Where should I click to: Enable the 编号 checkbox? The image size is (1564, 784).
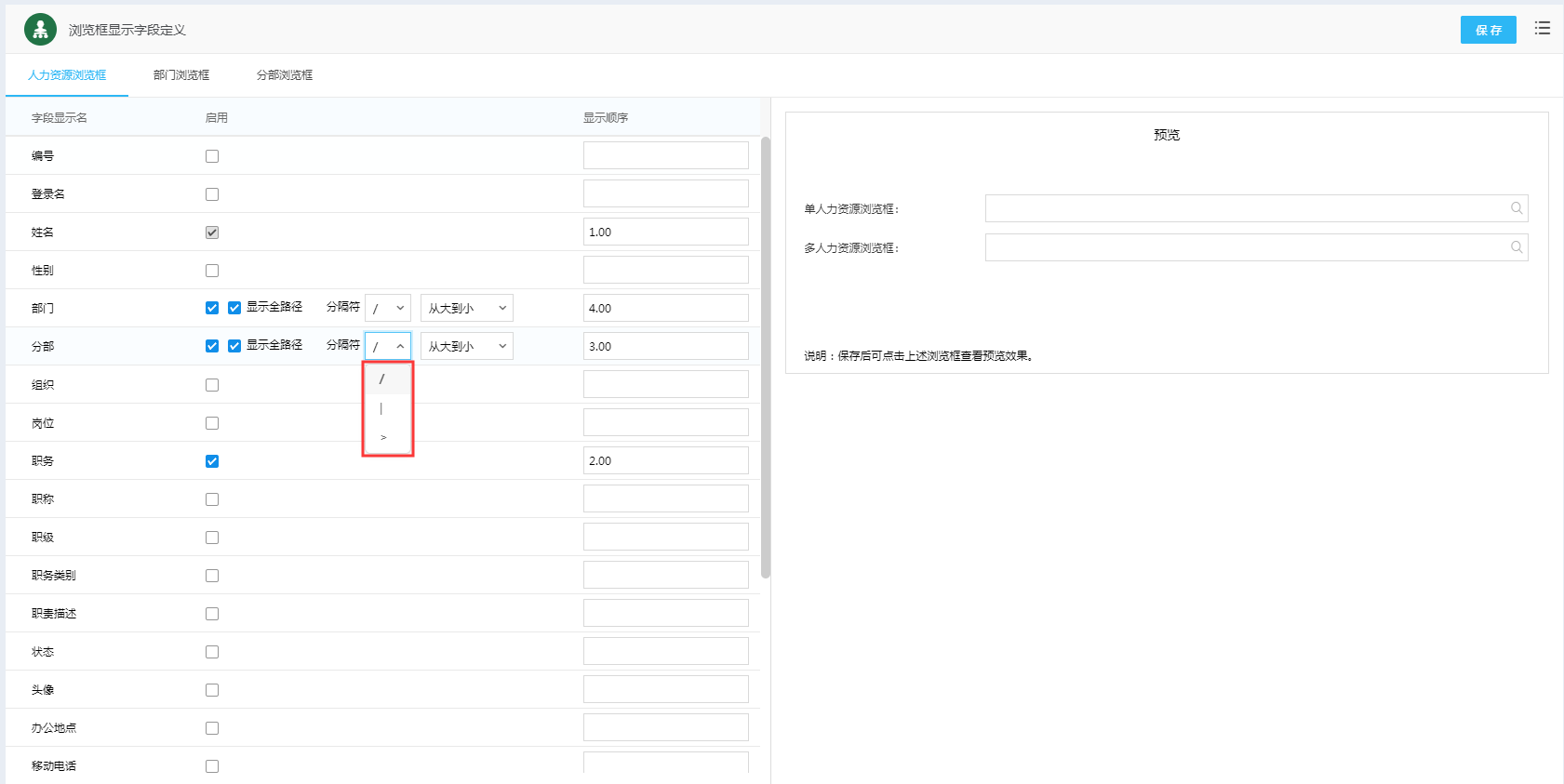212,156
